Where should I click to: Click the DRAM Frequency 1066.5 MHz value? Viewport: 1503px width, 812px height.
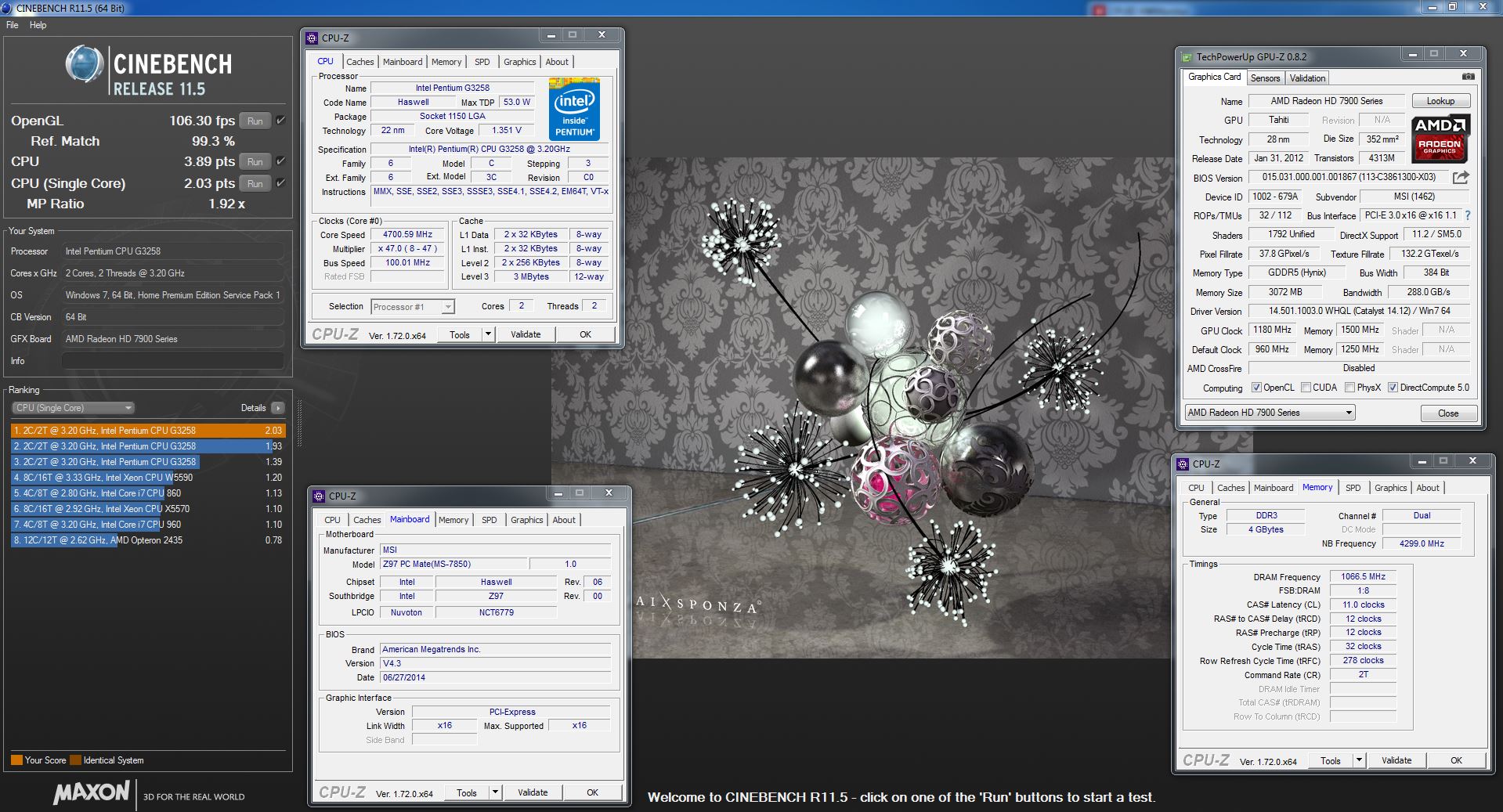[1363, 577]
